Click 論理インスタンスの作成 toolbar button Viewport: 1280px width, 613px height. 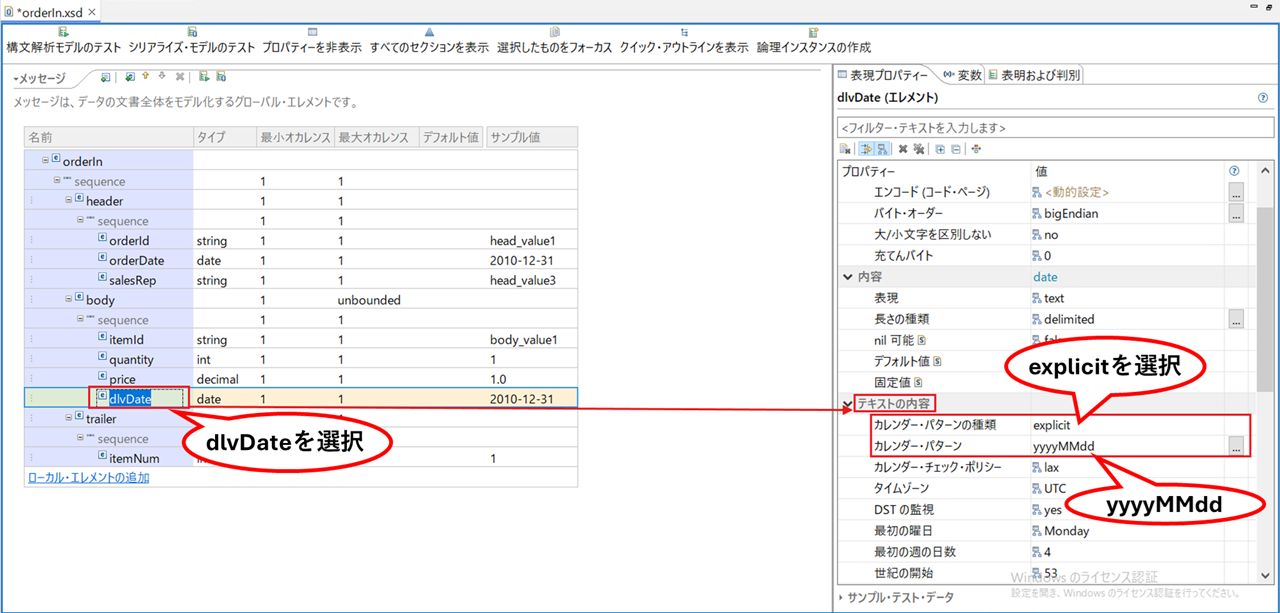(x=813, y=40)
